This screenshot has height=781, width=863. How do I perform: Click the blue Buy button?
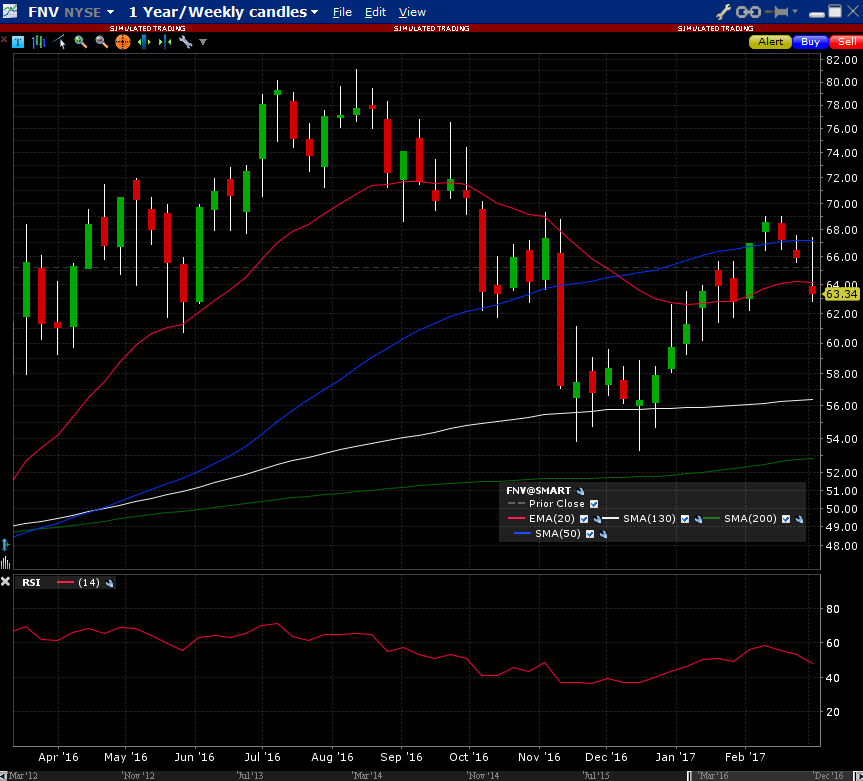[810, 42]
